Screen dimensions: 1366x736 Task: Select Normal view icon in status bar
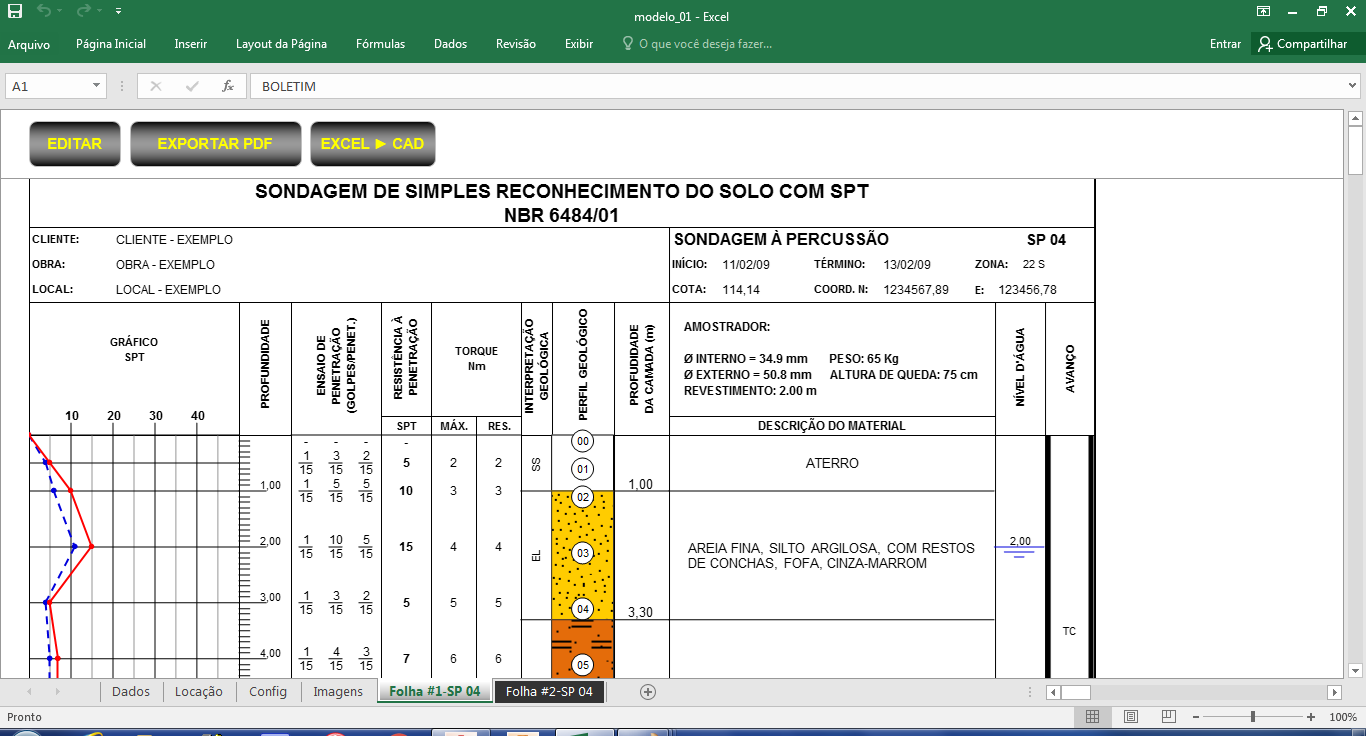(x=1093, y=717)
